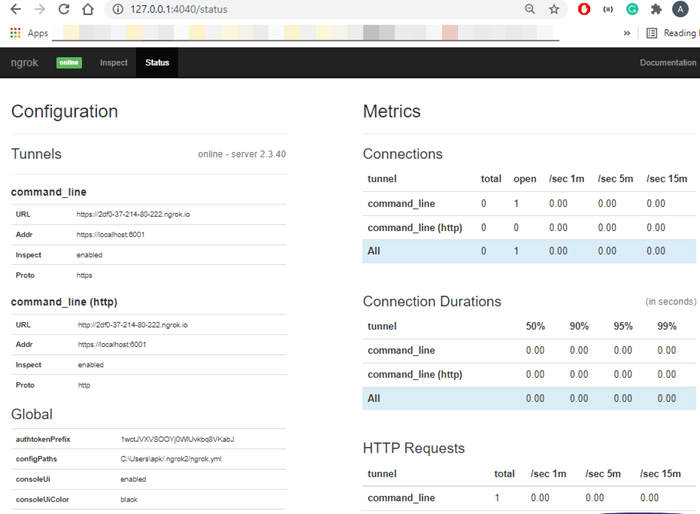Click the green online status badge
The width and height of the screenshot is (700, 514).
(69, 63)
